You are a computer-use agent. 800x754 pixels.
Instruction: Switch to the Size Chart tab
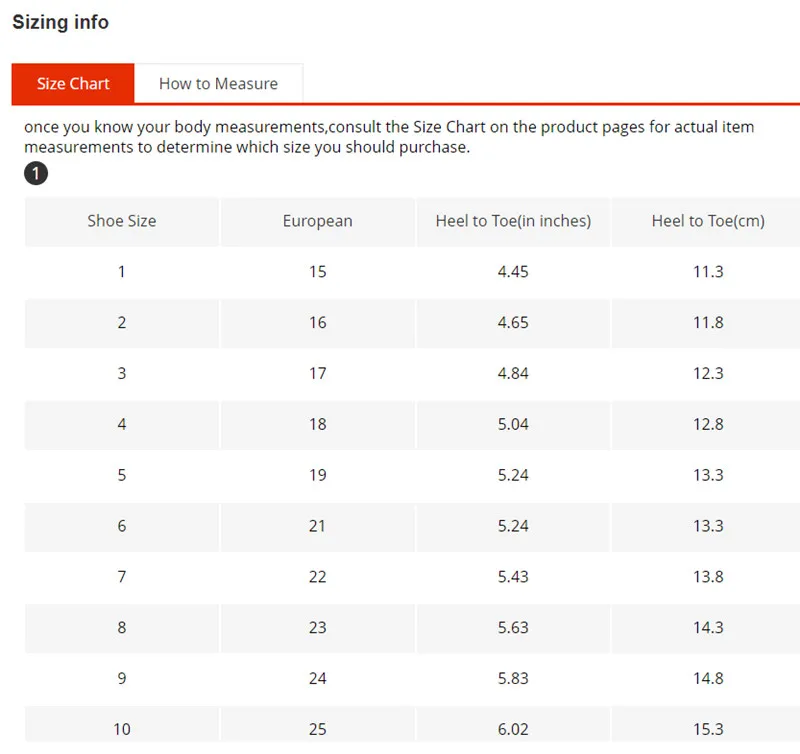72,84
